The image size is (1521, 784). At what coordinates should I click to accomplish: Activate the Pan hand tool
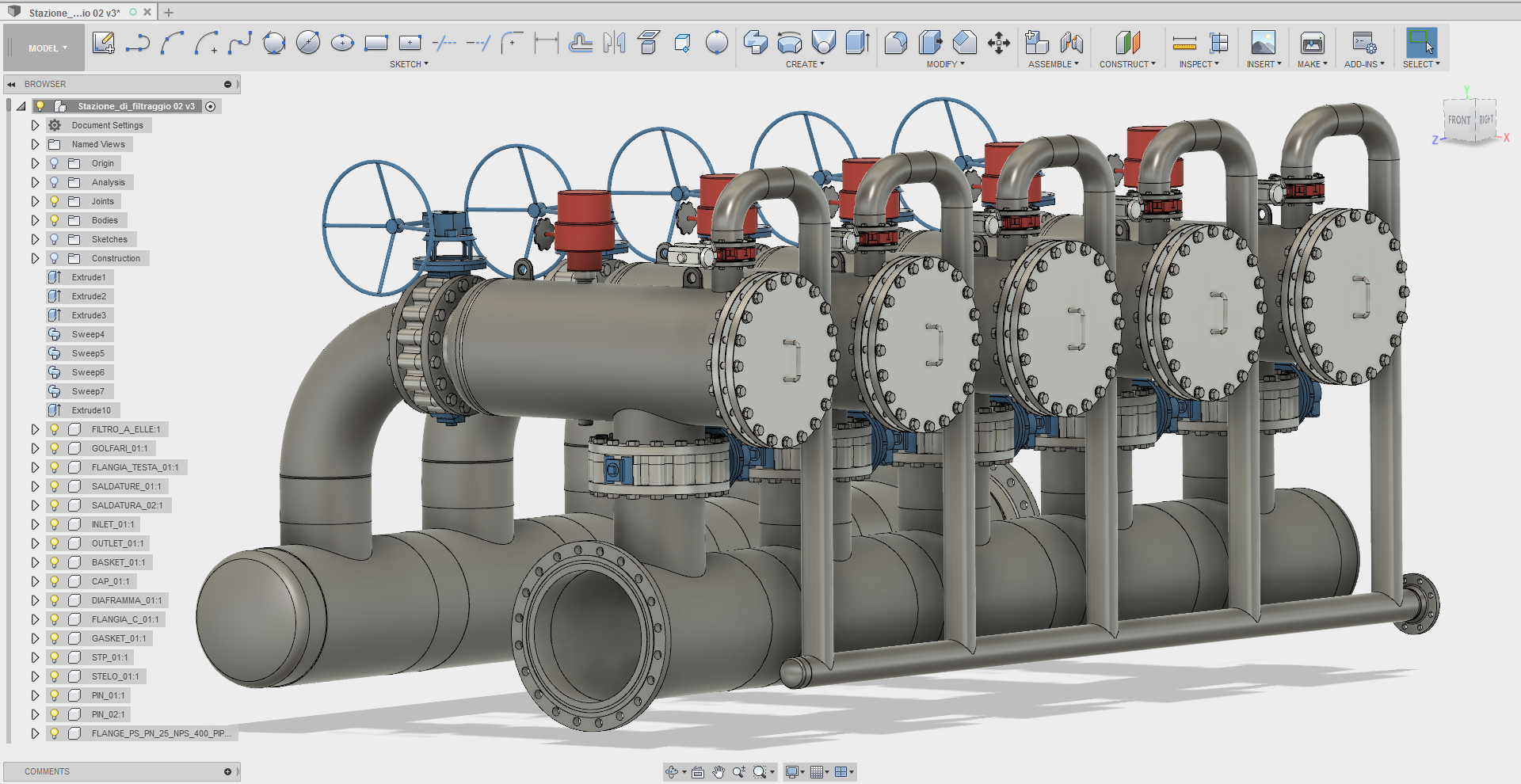point(719,772)
